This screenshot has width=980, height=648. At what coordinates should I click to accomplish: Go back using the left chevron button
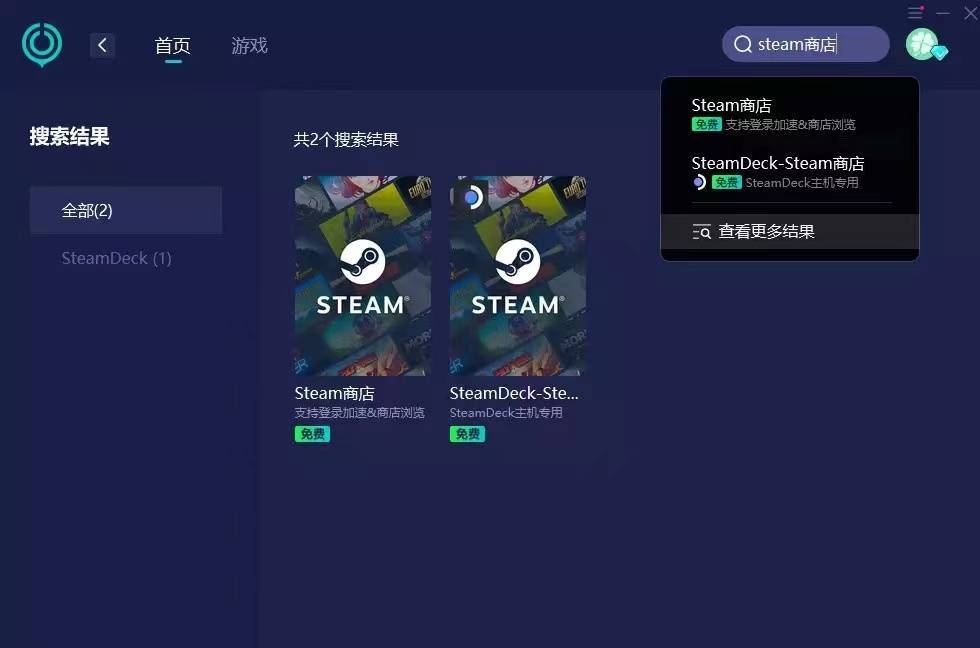pyautogui.click(x=102, y=45)
